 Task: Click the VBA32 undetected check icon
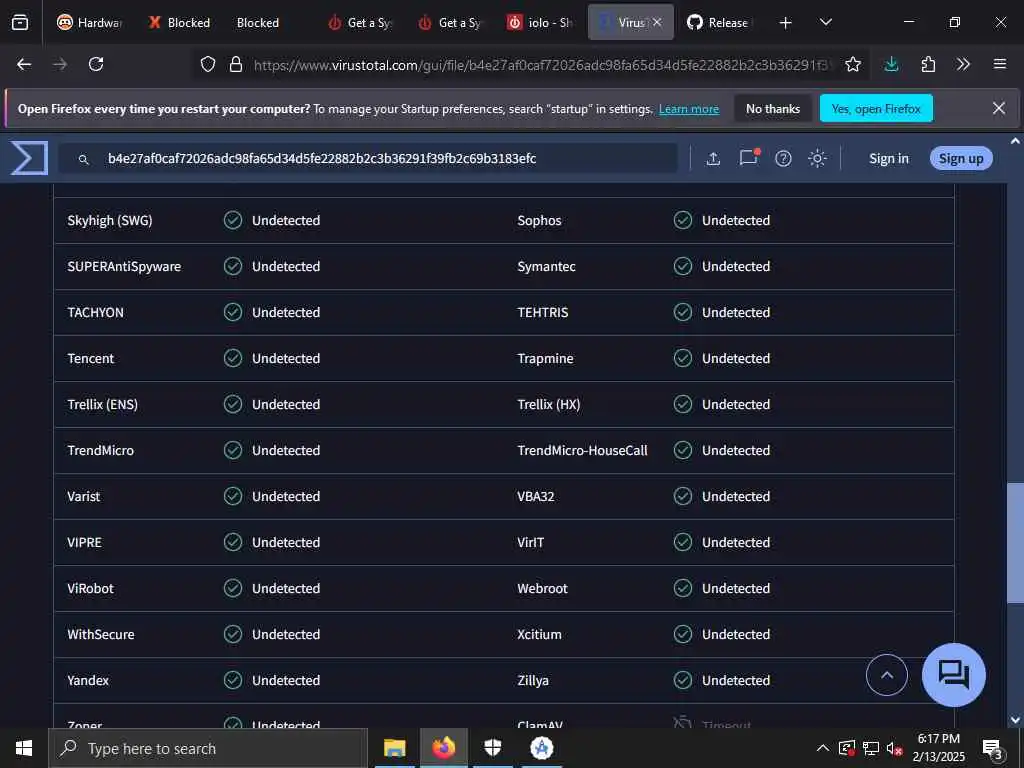click(x=682, y=496)
